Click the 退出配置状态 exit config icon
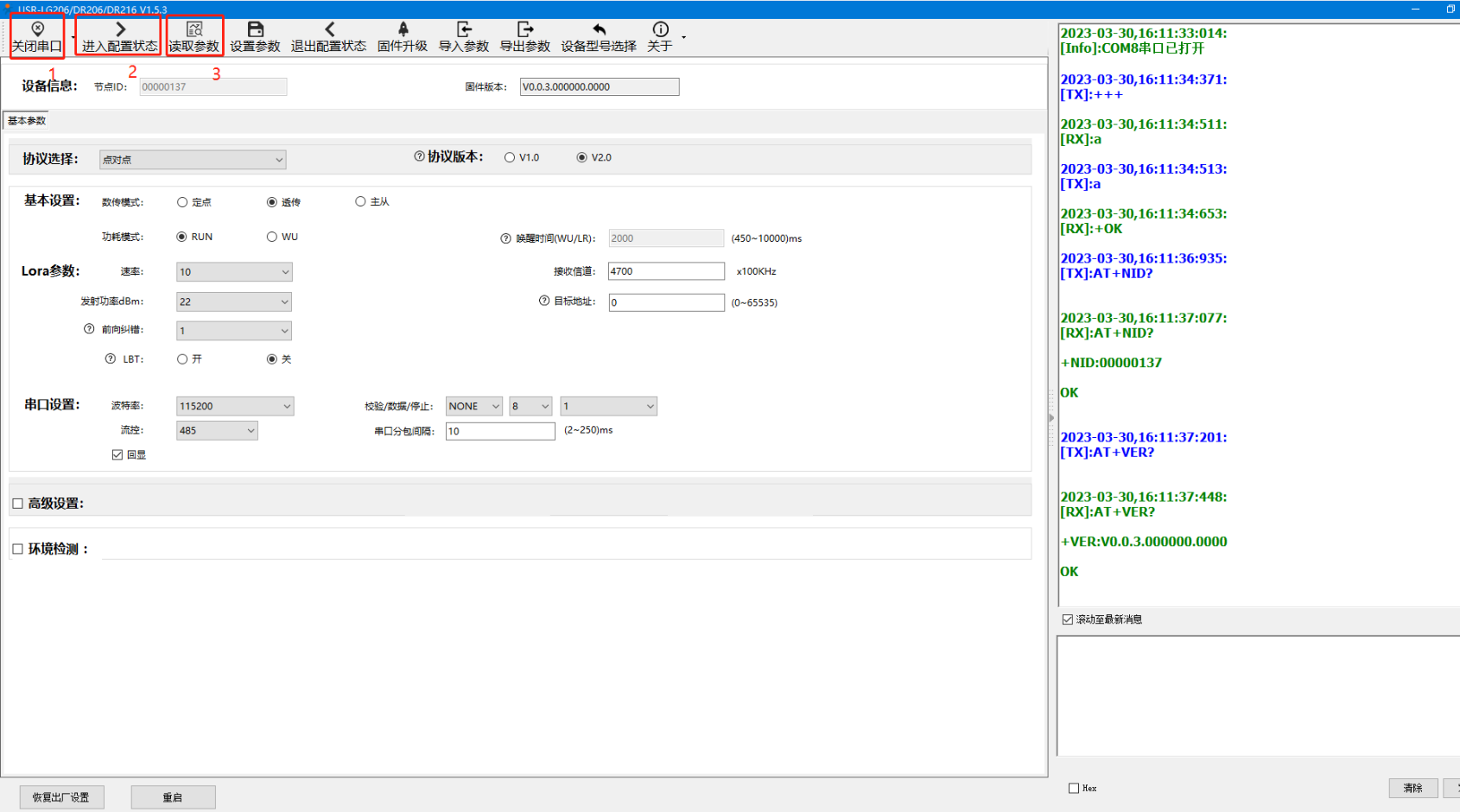 click(x=328, y=36)
